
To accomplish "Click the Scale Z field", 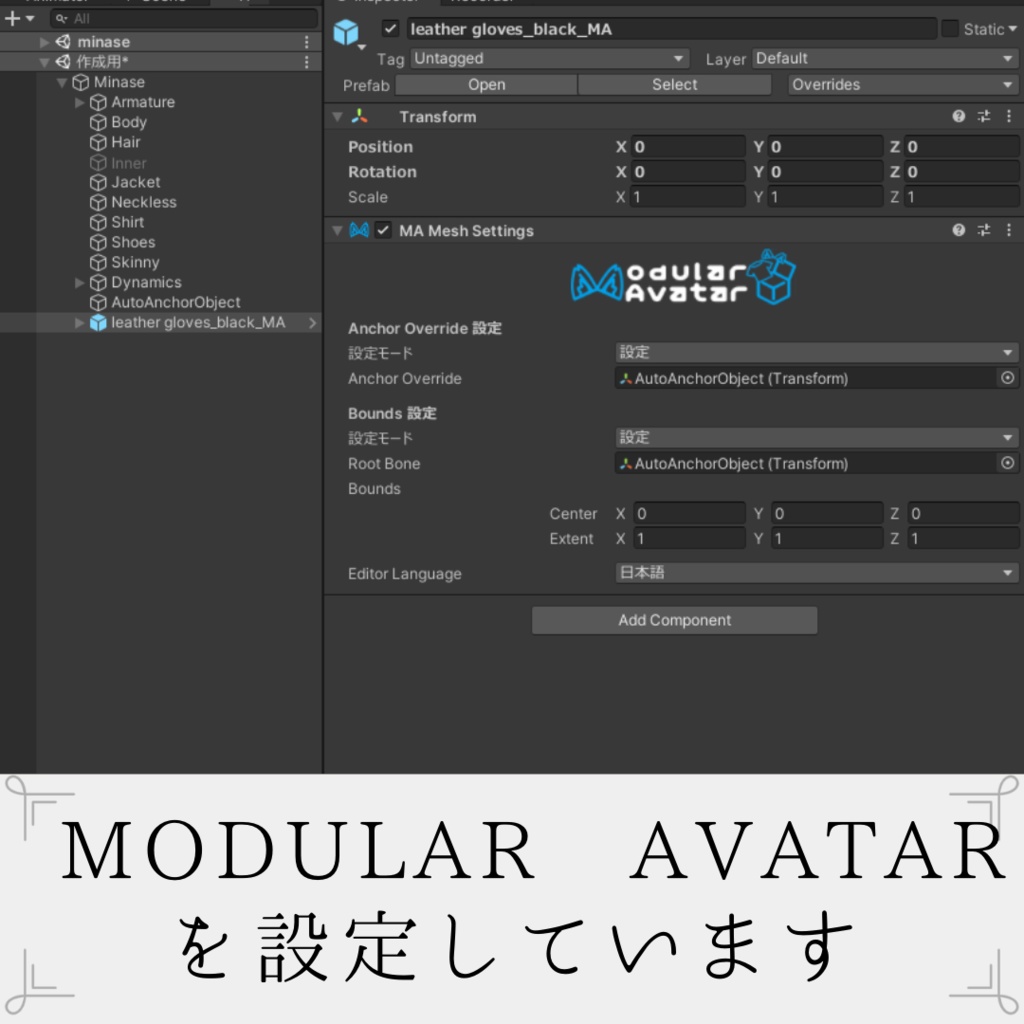I will click(x=962, y=197).
